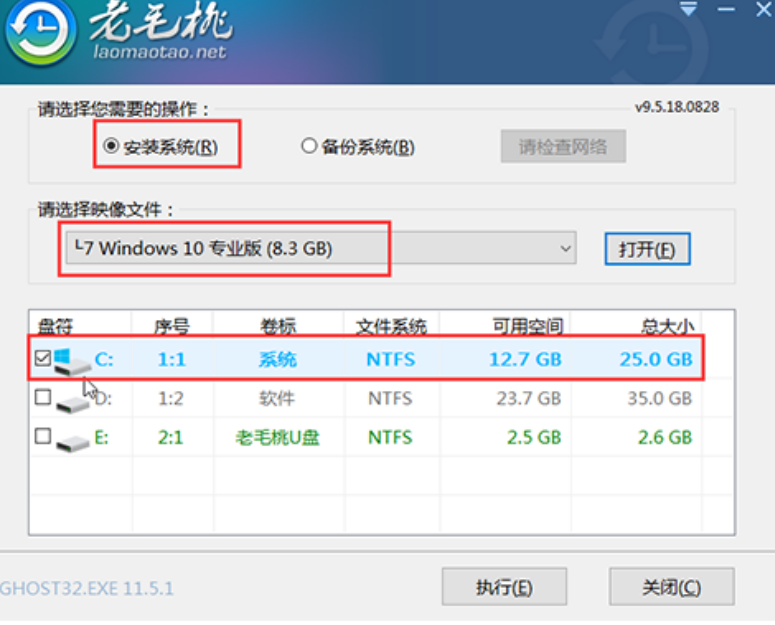Click the 35.0 GB total size value
Viewport: 775px width, 625px height.
pos(660,398)
